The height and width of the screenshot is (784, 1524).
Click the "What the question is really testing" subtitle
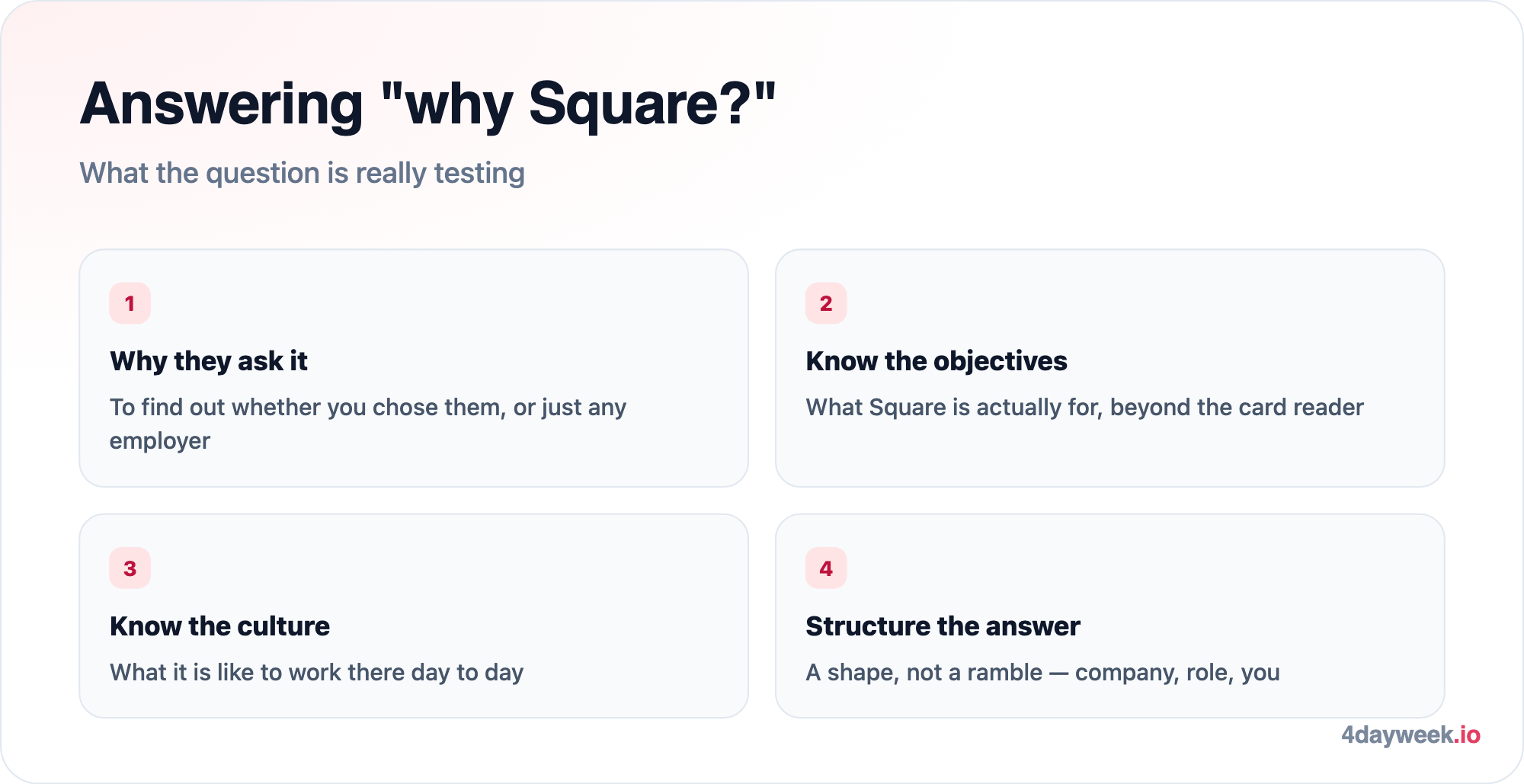tap(303, 174)
